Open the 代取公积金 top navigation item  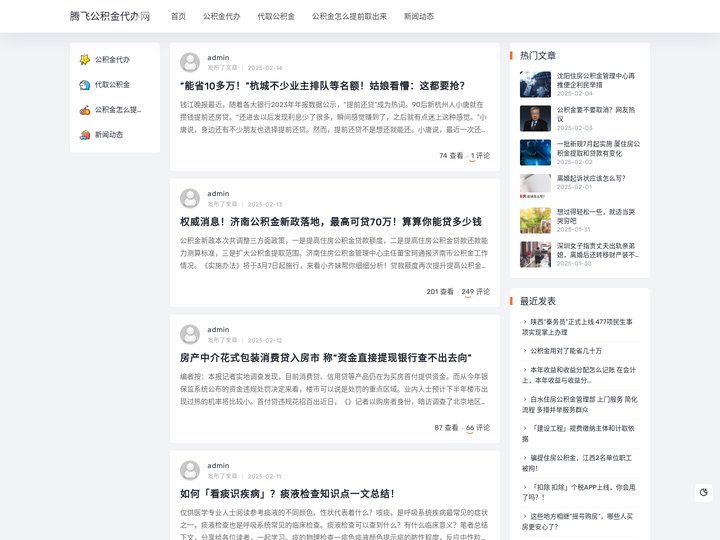coord(276,17)
